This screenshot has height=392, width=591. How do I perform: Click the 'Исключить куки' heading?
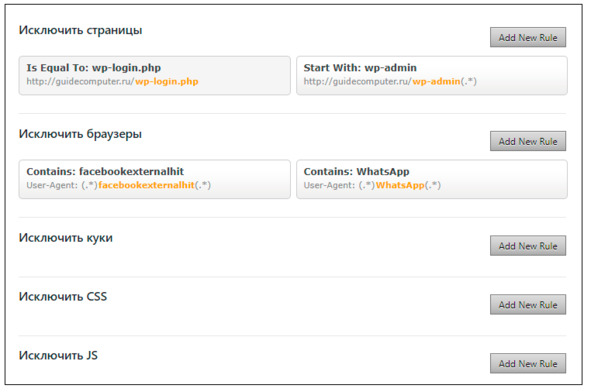(x=66, y=238)
